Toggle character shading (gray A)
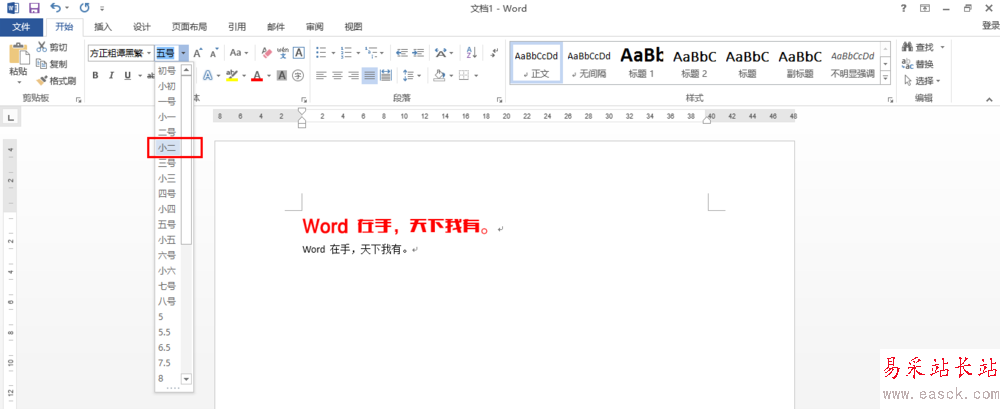Image resolution: width=1000 pixels, height=409 pixels. [282, 75]
